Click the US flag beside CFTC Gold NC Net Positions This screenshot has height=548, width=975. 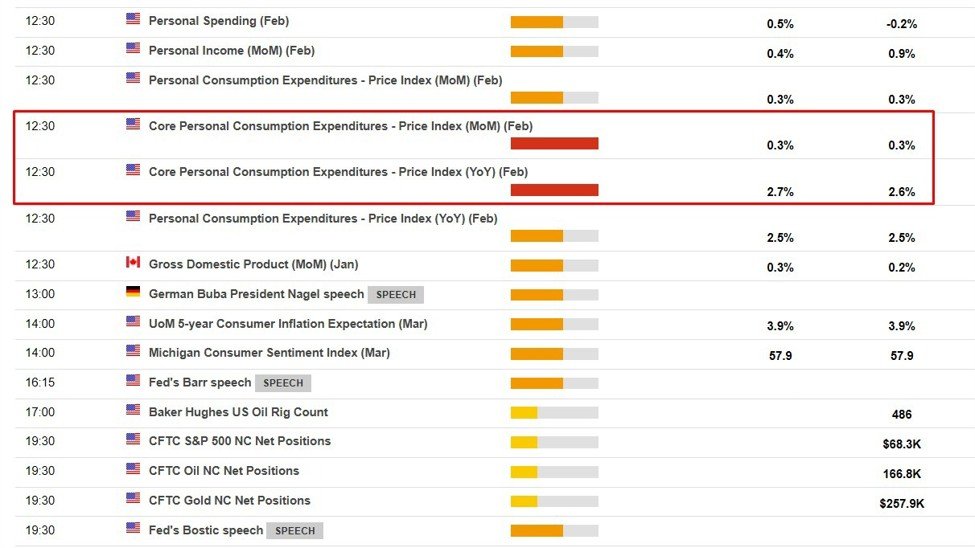click(x=133, y=498)
